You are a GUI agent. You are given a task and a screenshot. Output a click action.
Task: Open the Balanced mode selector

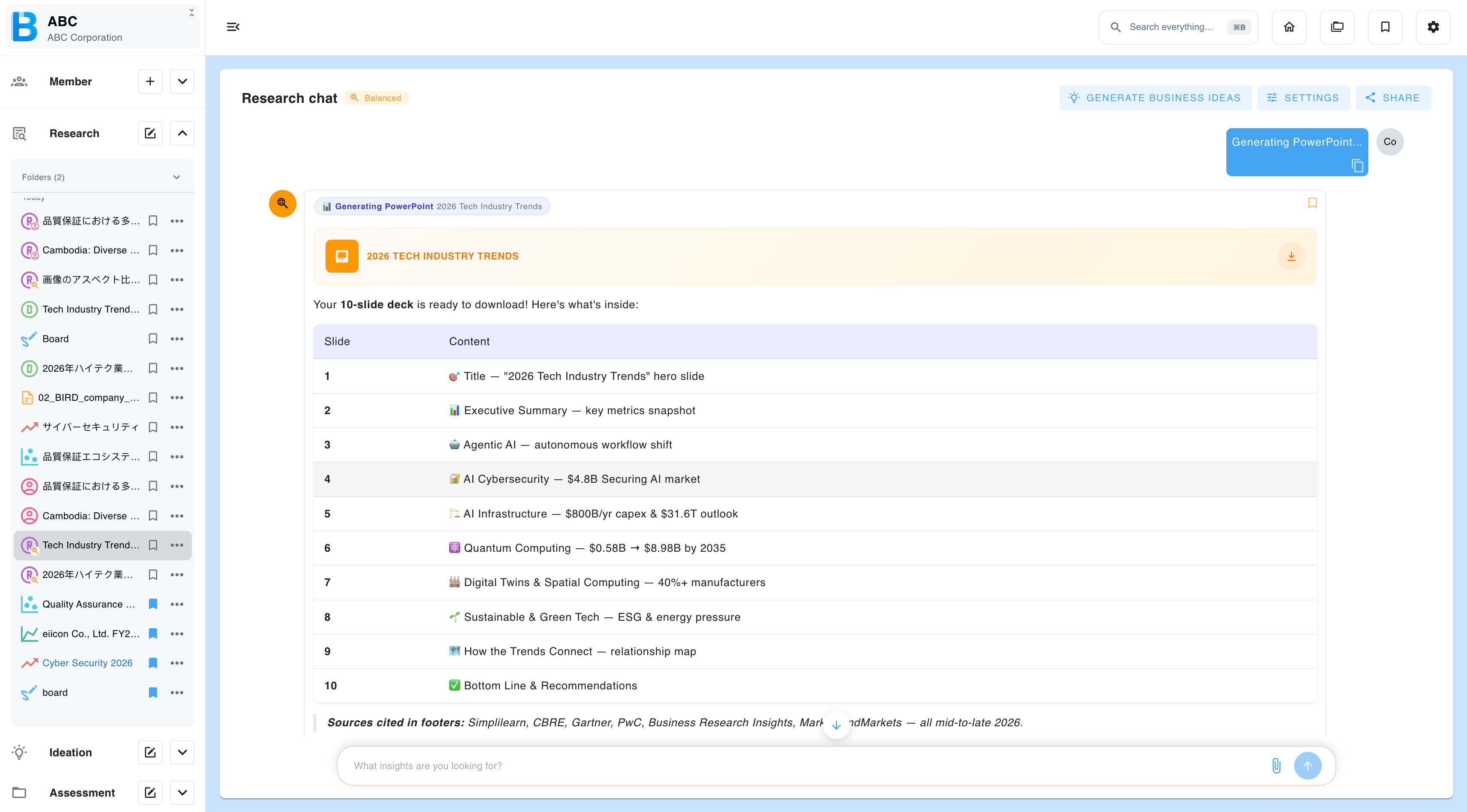pos(376,98)
